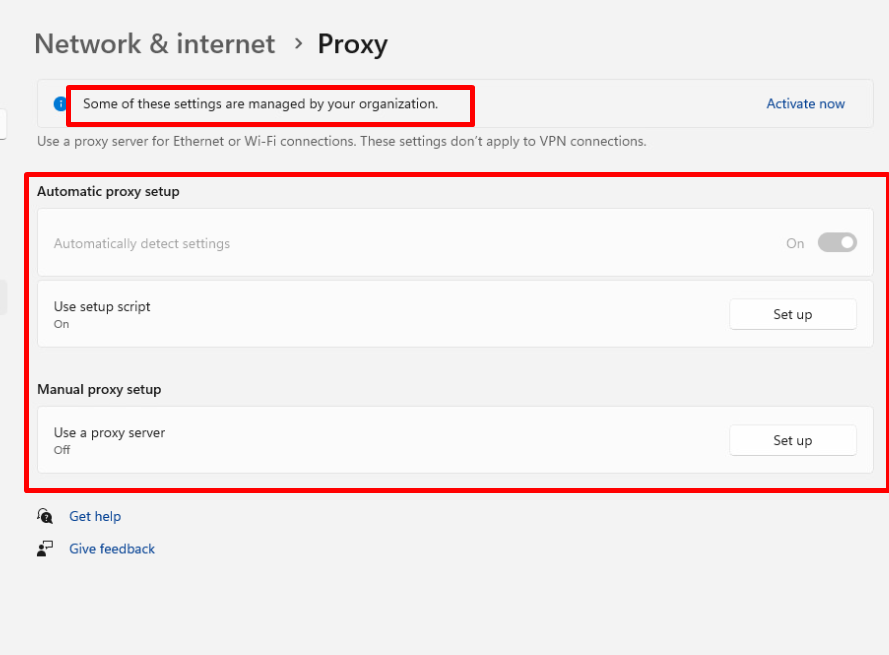The width and height of the screenshot is (889, 655).
Task: Open the Give feedback link
Action: coord(112,548)
